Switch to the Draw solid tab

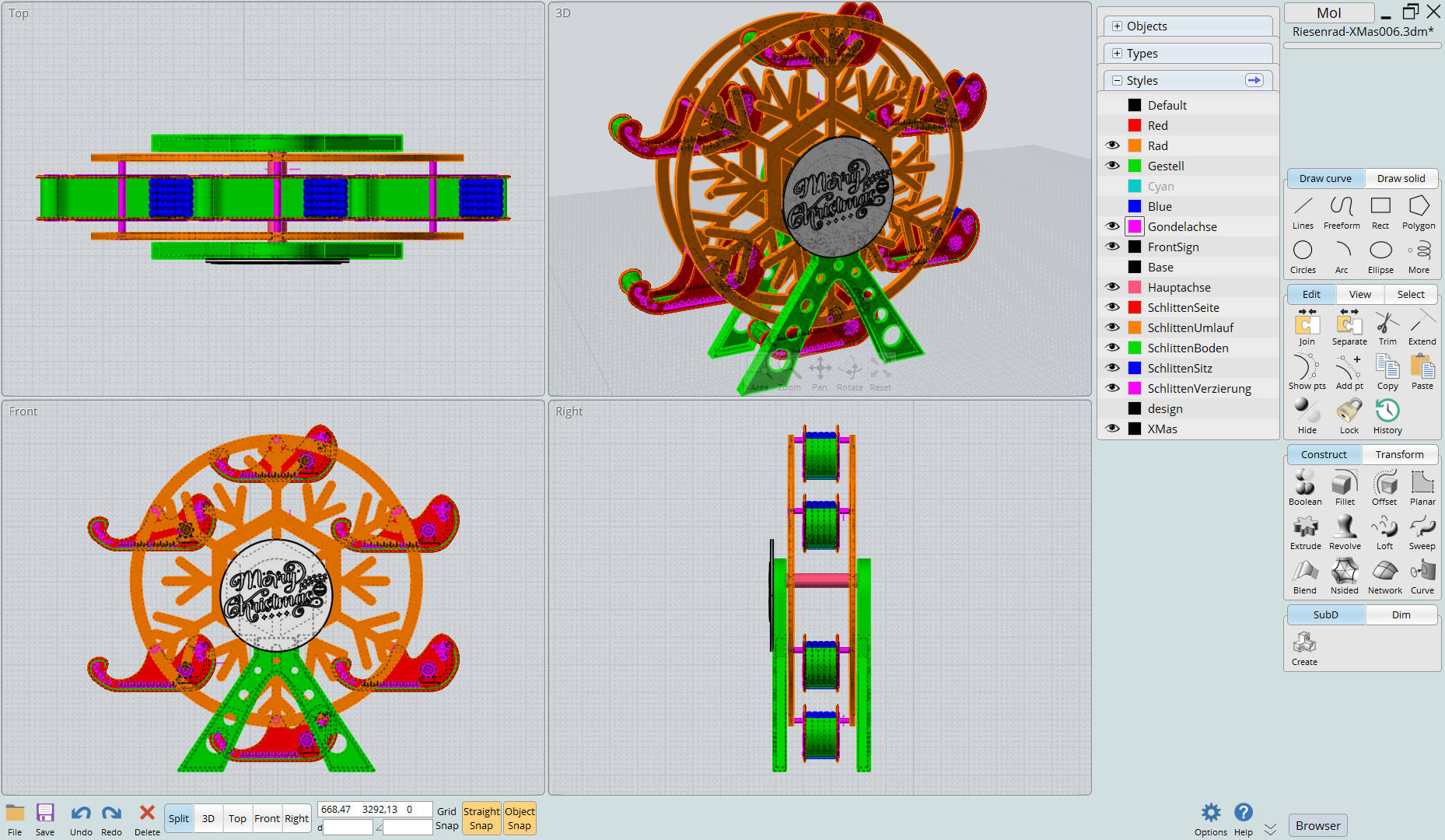click(x=1401, y=178)
